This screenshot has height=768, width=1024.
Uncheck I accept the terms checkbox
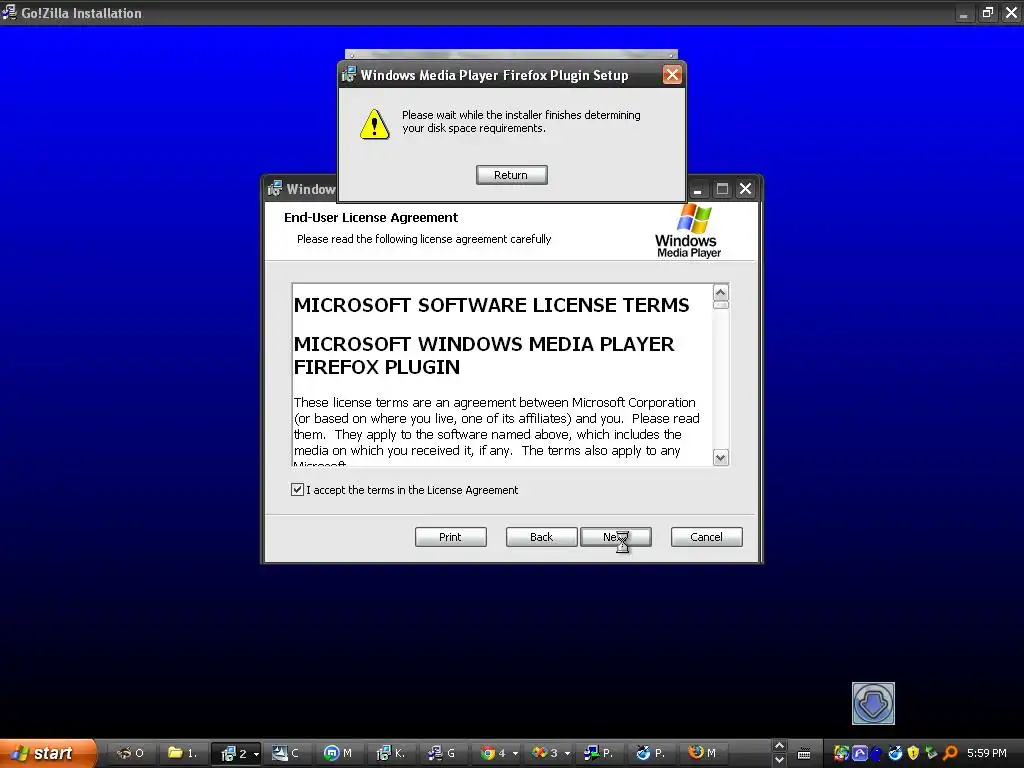pyautogui.click(x=297, y=490)
